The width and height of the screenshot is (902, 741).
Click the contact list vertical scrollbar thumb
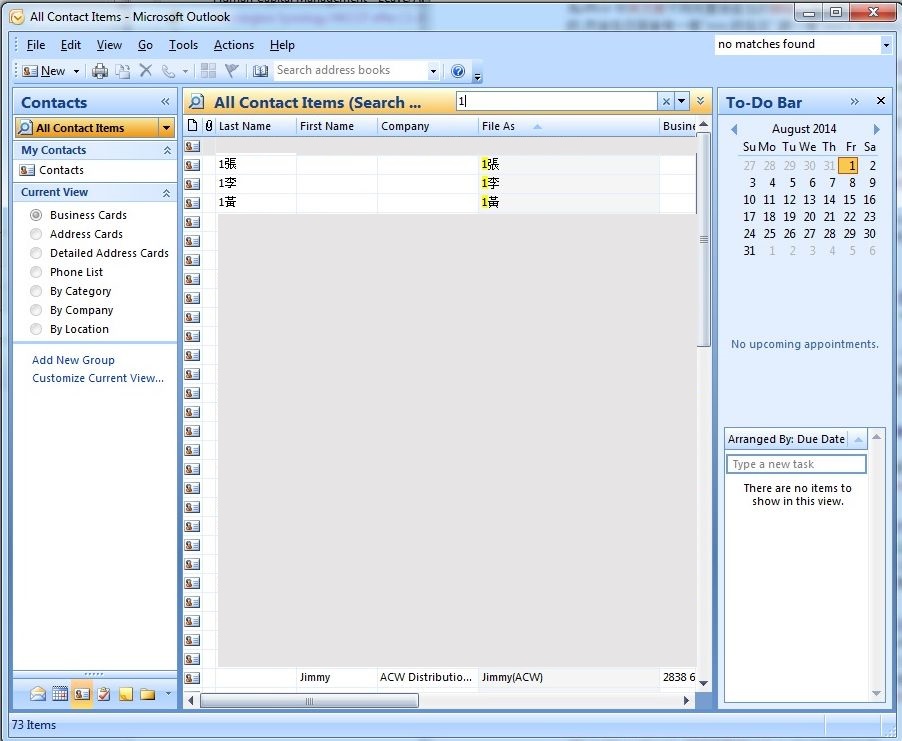(x=704, y=239)
